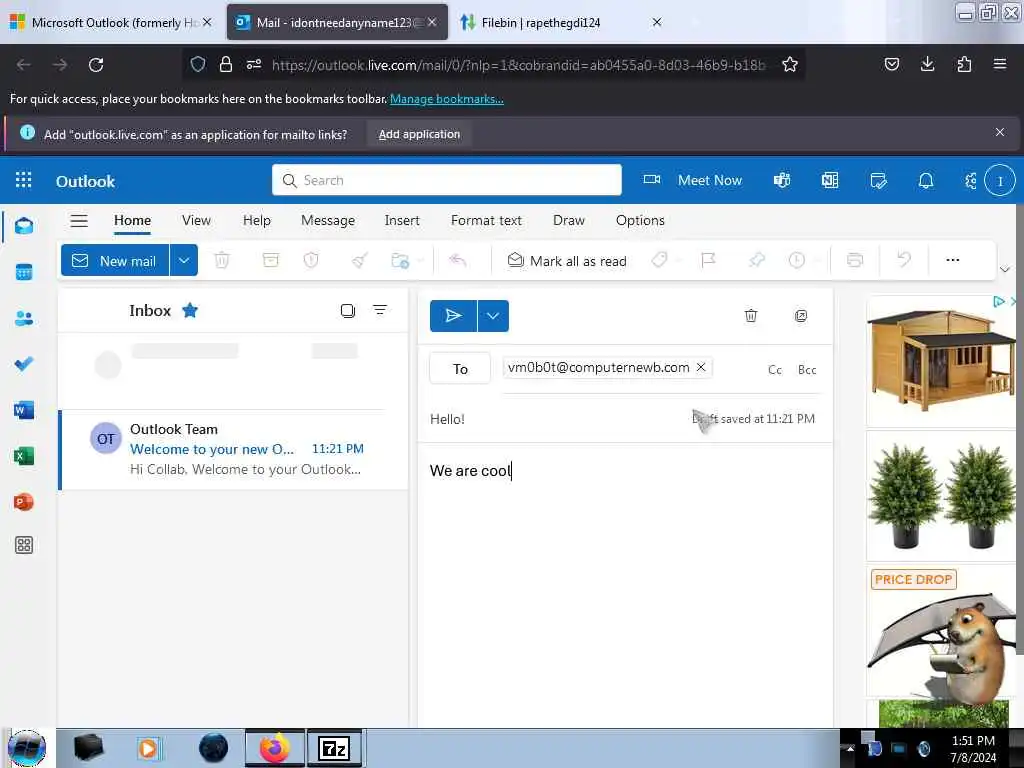This screenshot has height=768, width=1024.
Task: Click the Delete icon in the ribbon
Action: pyautogui.click(x=222, y=260)
